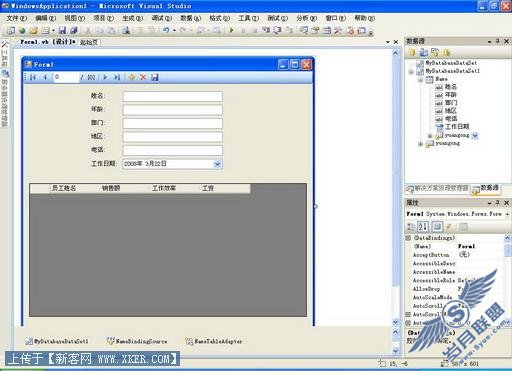Viewport: 512px width, 371px height.
Task: Open the 数据 menu
Action: [191, 18]
